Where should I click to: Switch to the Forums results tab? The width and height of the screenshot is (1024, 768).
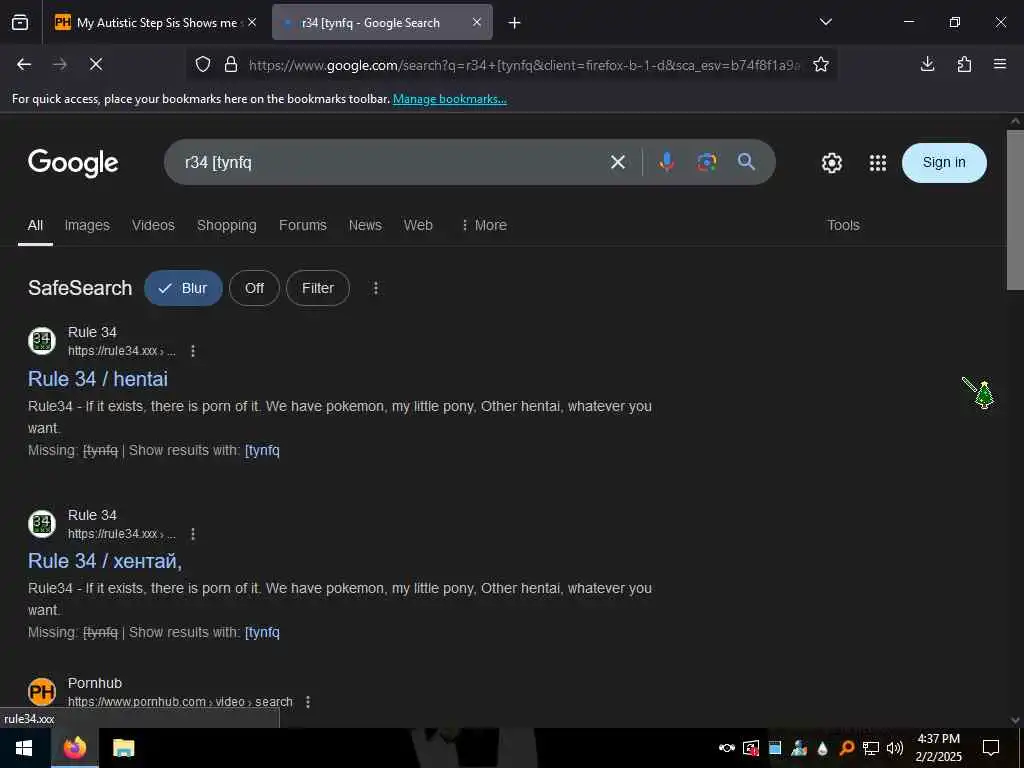[x=302, y=225]
